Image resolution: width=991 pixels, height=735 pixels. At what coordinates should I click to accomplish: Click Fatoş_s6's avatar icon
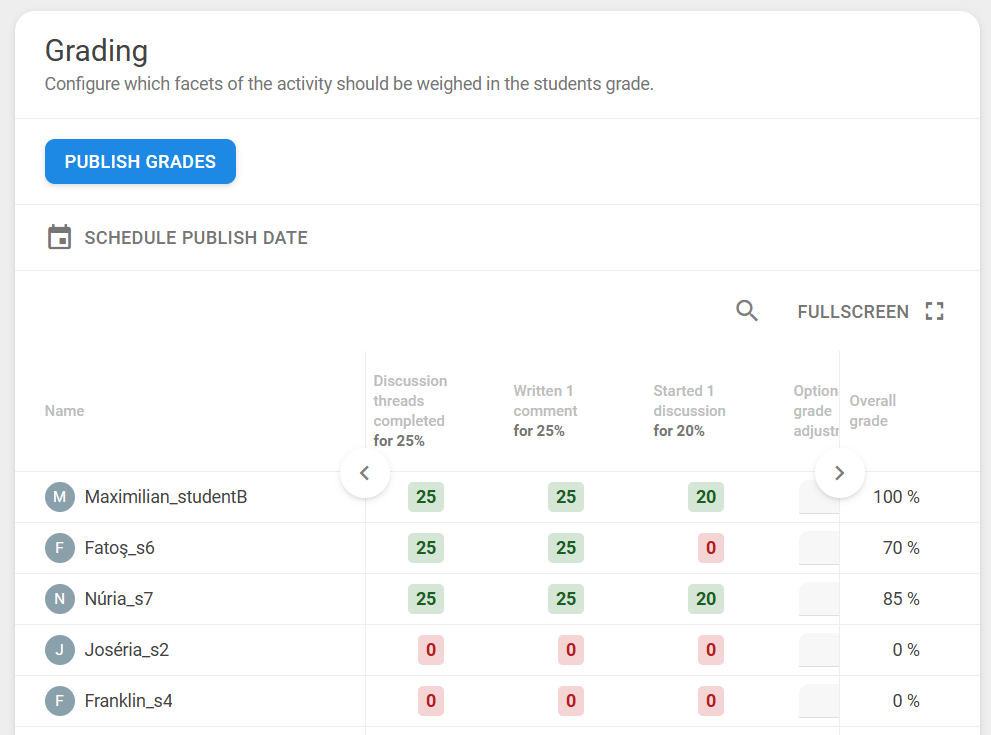click(x=60, y=548)
